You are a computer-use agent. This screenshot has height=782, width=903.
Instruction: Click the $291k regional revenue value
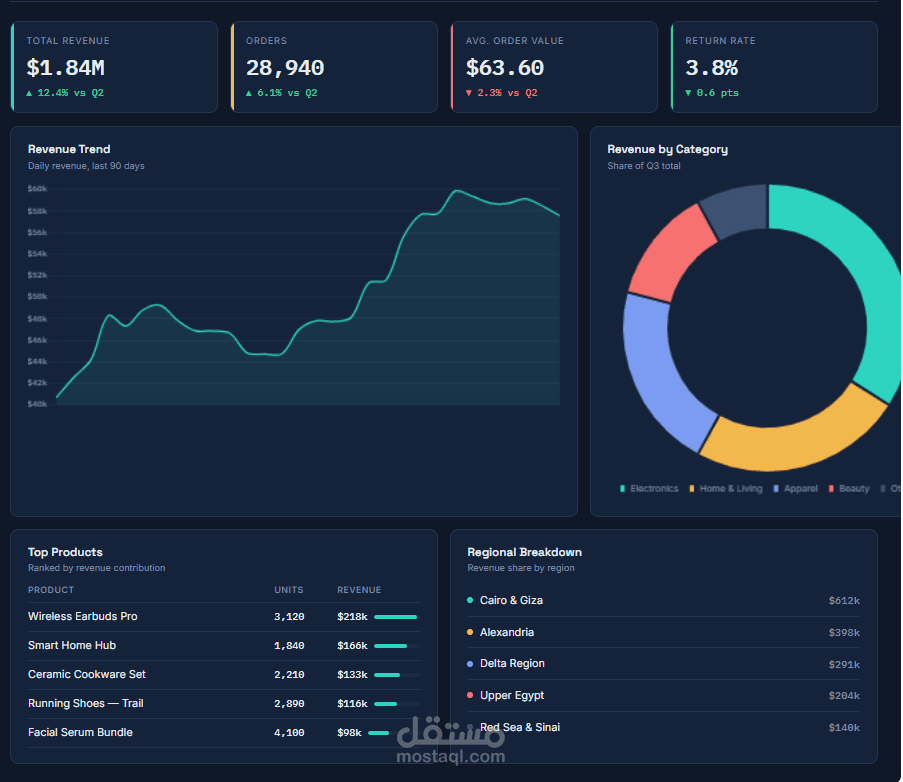click(x=844, y=665)
